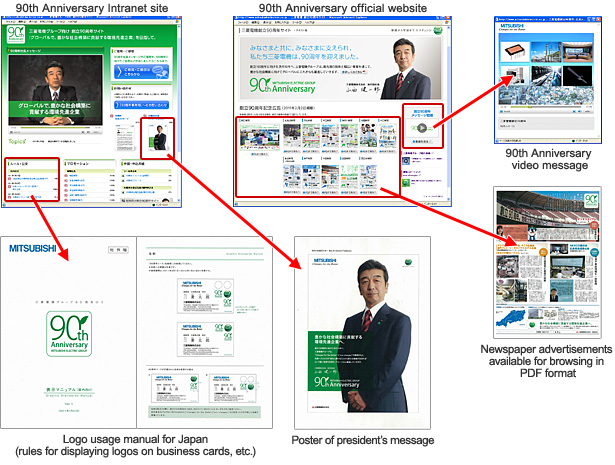Click the official website window's vertical scrollbar
Viewport: 615px width, 465px height.
click(449, 114)
